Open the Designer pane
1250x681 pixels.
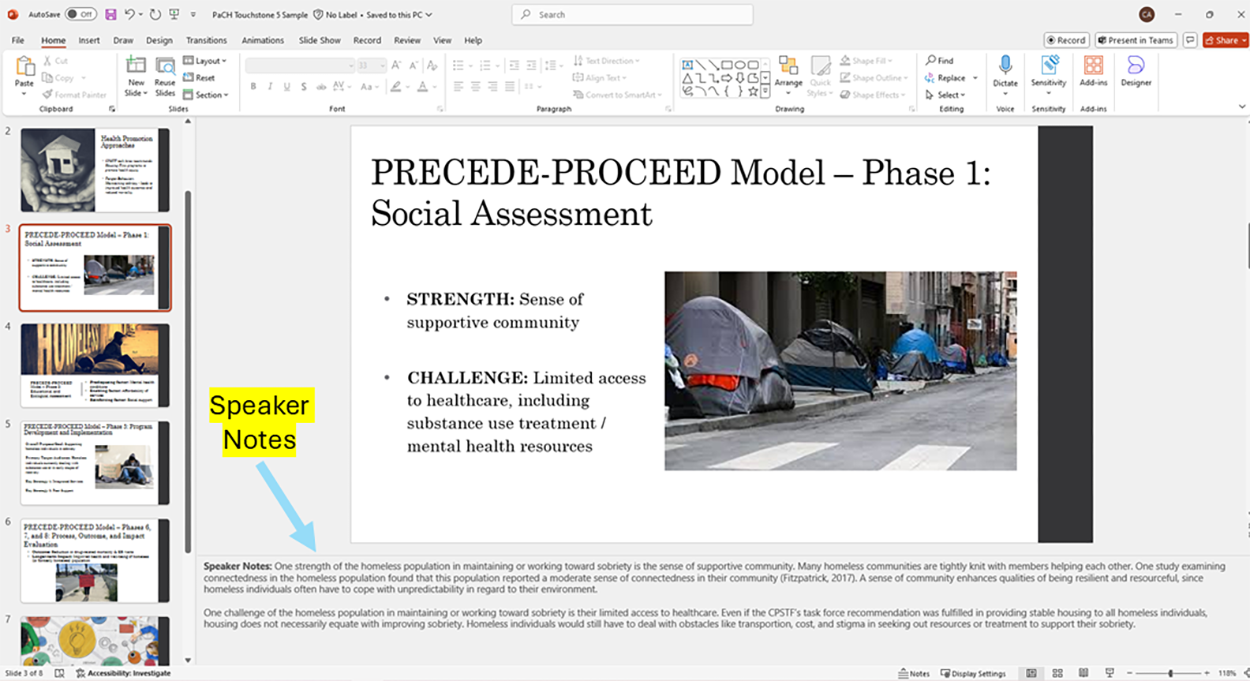(1135, 68)
